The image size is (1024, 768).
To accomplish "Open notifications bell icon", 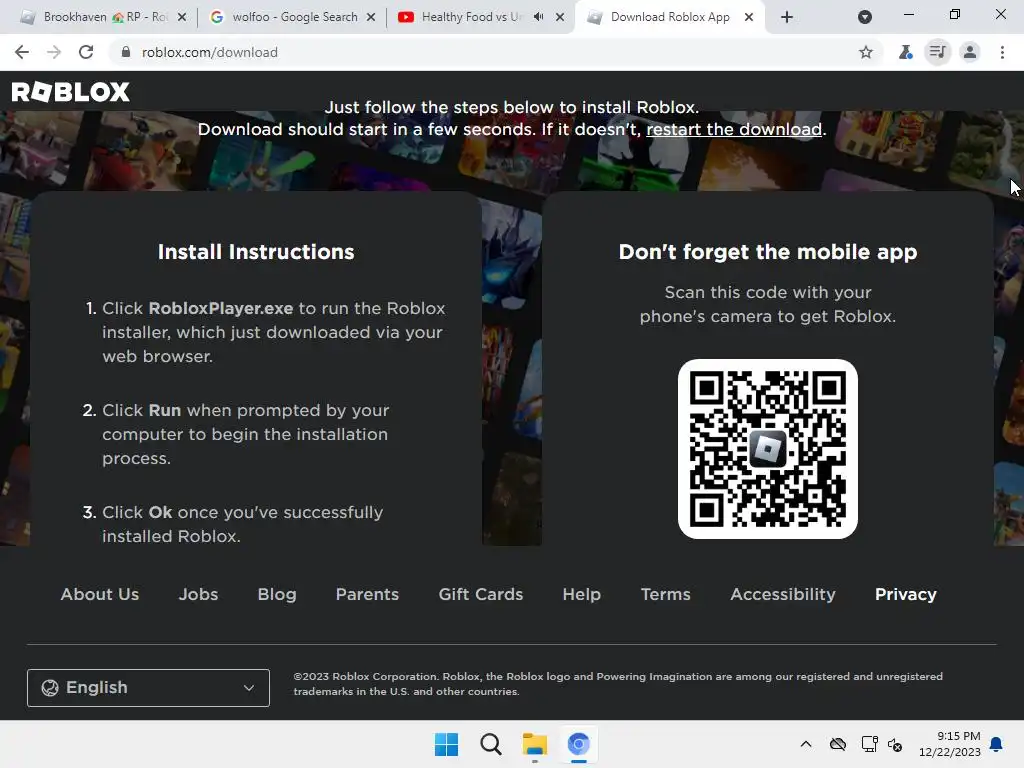I will pyautogui.click(x=996, y=744).
